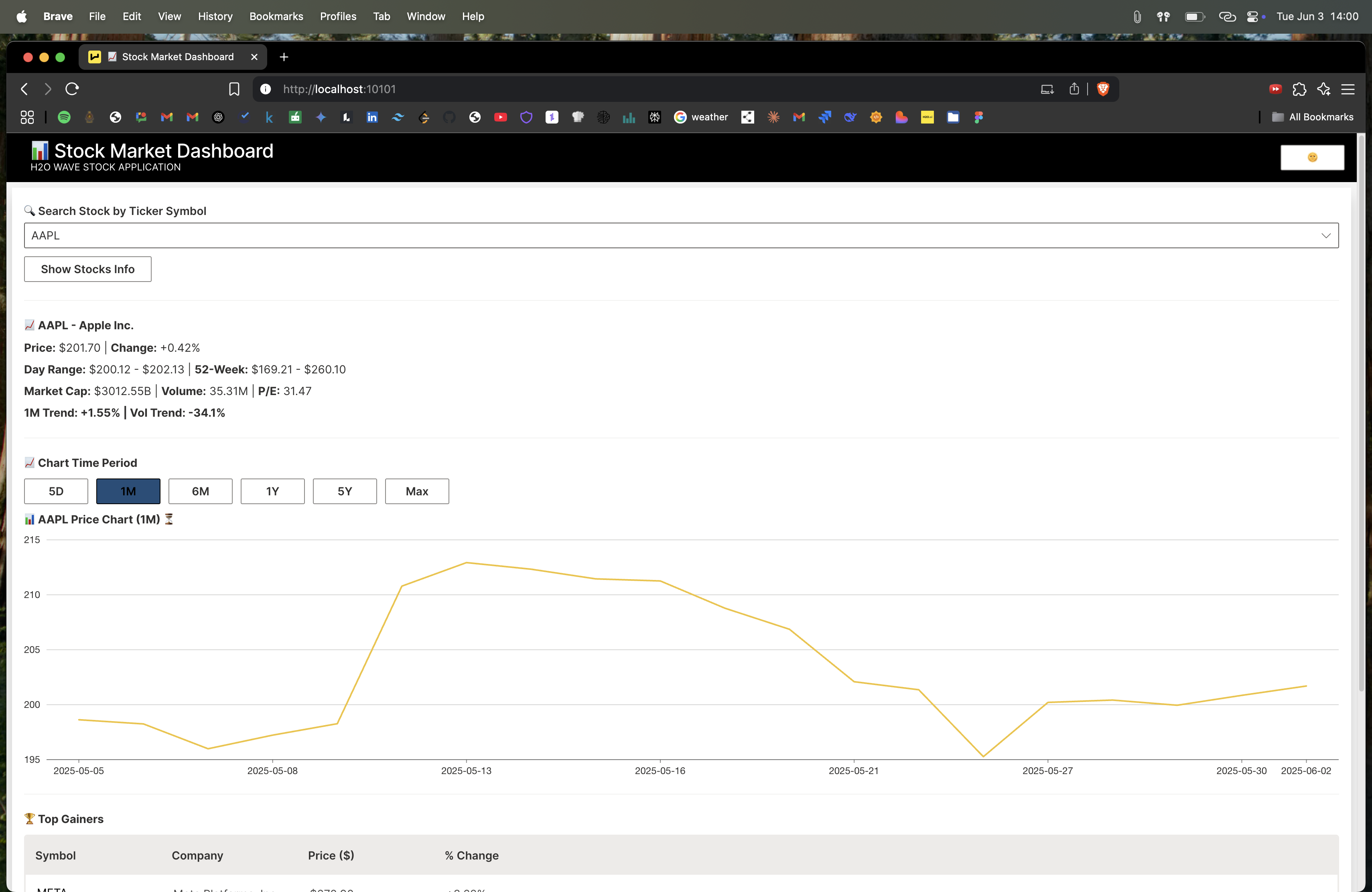1372x892 pixels.
Task: Open the Bookmarks menu in the menu bar
Action: (276, 16)
